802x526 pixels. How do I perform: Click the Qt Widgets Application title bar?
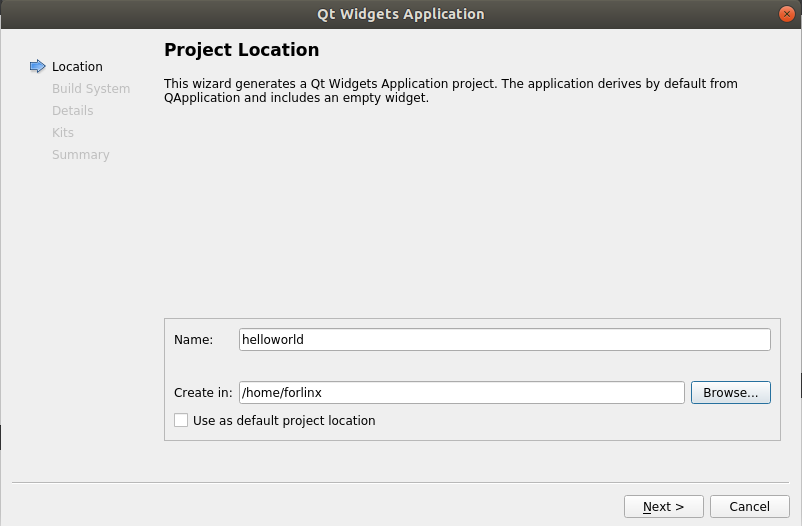tap(400, 14)
